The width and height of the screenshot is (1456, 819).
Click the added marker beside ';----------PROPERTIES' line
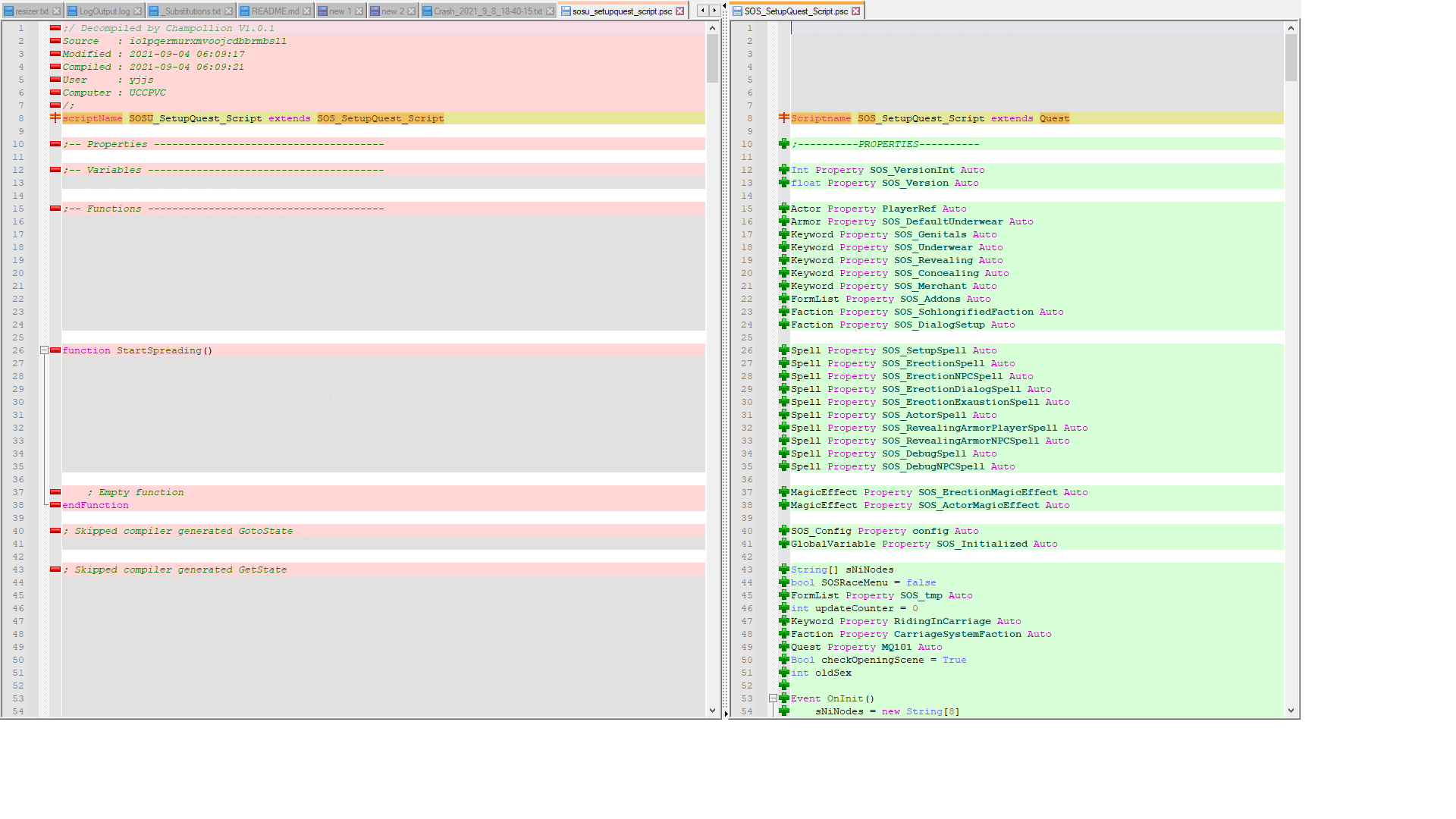[x=784, y=143]
